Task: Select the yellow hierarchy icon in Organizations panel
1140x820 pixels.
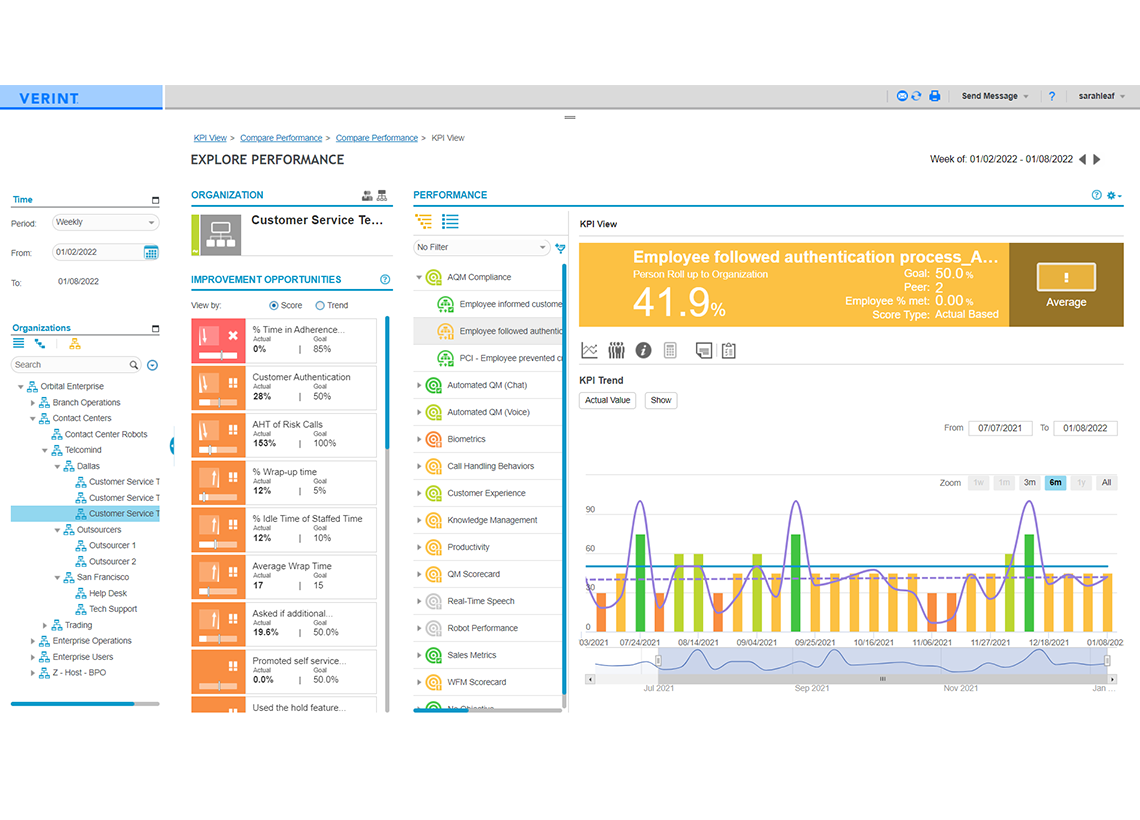Action: 74,344
